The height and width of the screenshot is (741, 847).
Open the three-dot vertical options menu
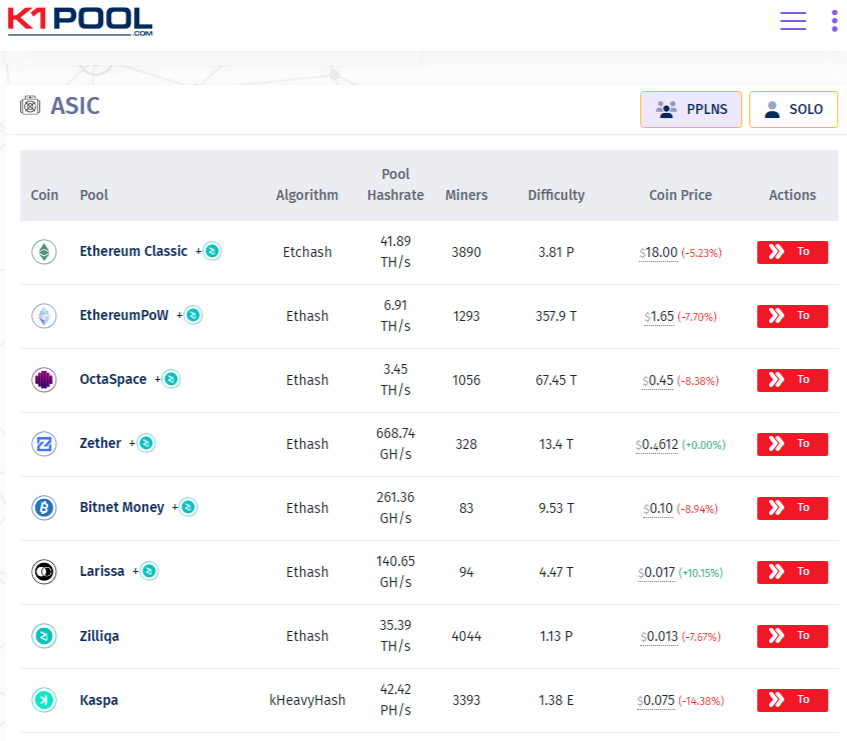pyautogui.click(x=834, y=21)
